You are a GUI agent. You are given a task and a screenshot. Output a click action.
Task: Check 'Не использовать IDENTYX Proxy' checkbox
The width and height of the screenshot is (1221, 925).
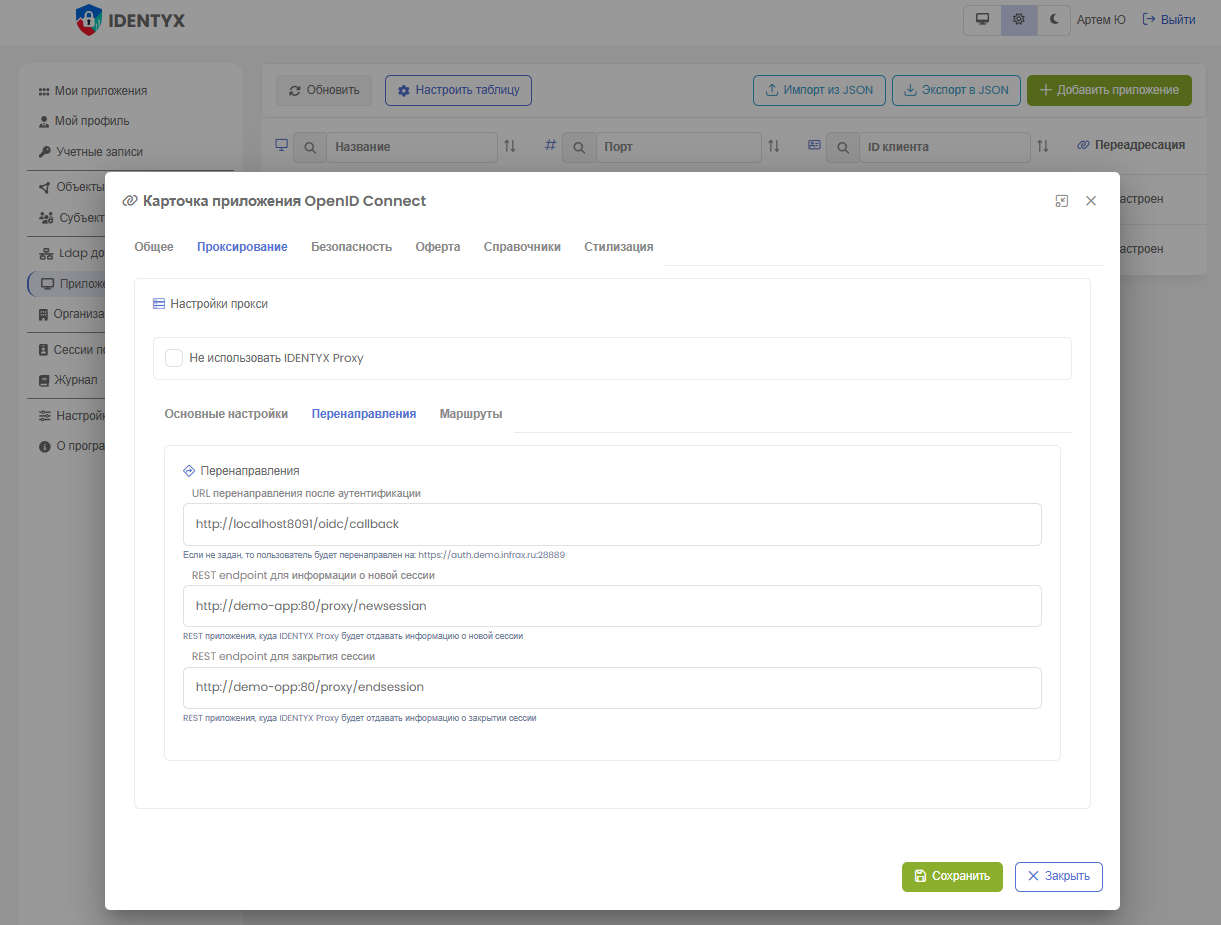(x=174, y=358)
